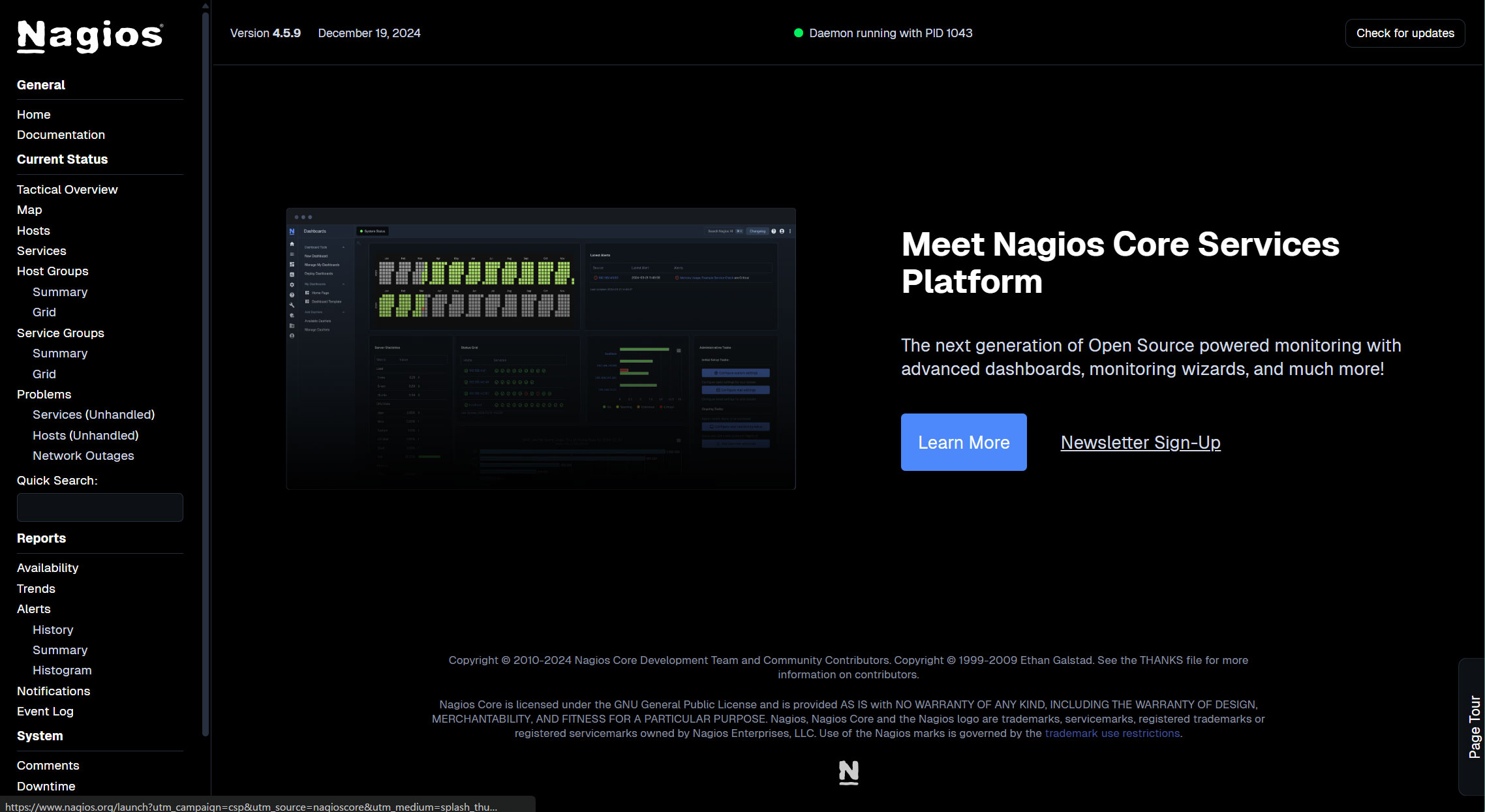This screenshot has height=812, width=1485.
Task: Open the dashboard preview thumbnail
Action: point(541,349)
